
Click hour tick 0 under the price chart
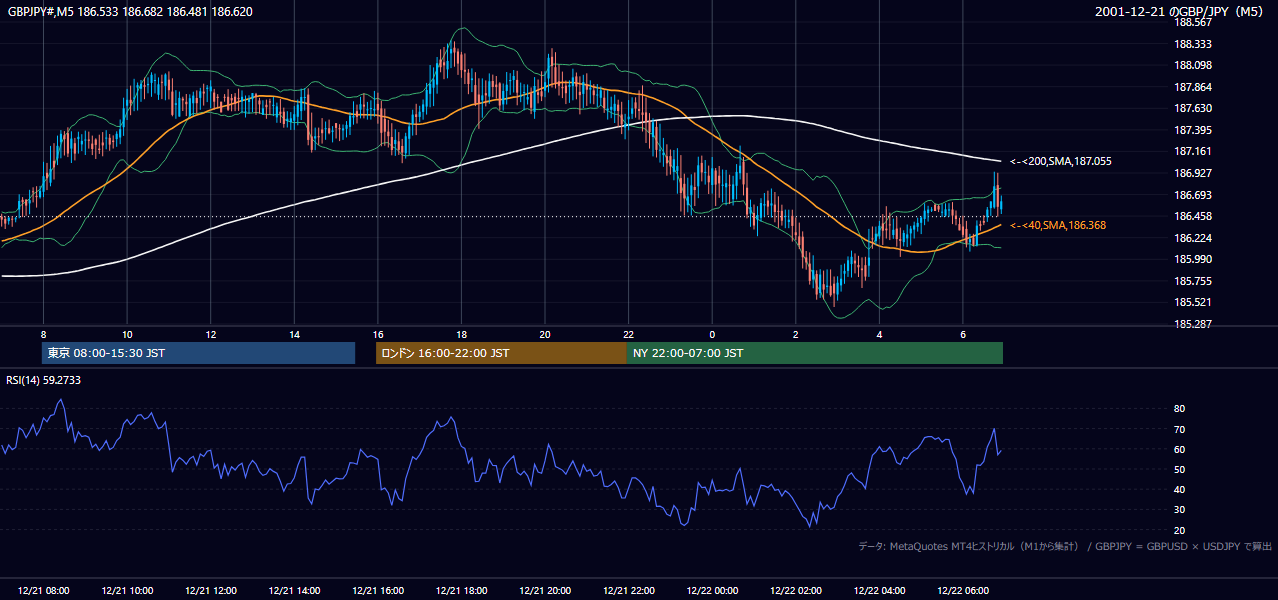(712, 333)
